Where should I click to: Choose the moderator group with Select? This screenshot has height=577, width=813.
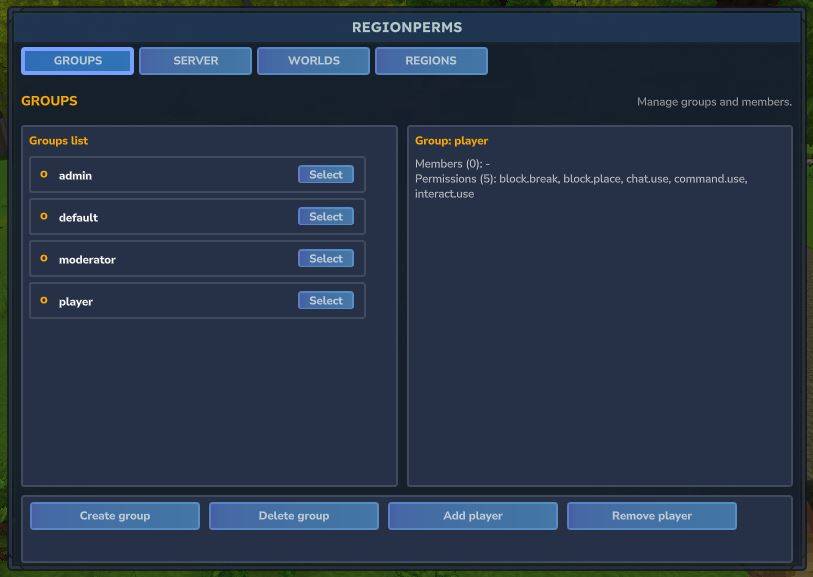click(325, 259)
